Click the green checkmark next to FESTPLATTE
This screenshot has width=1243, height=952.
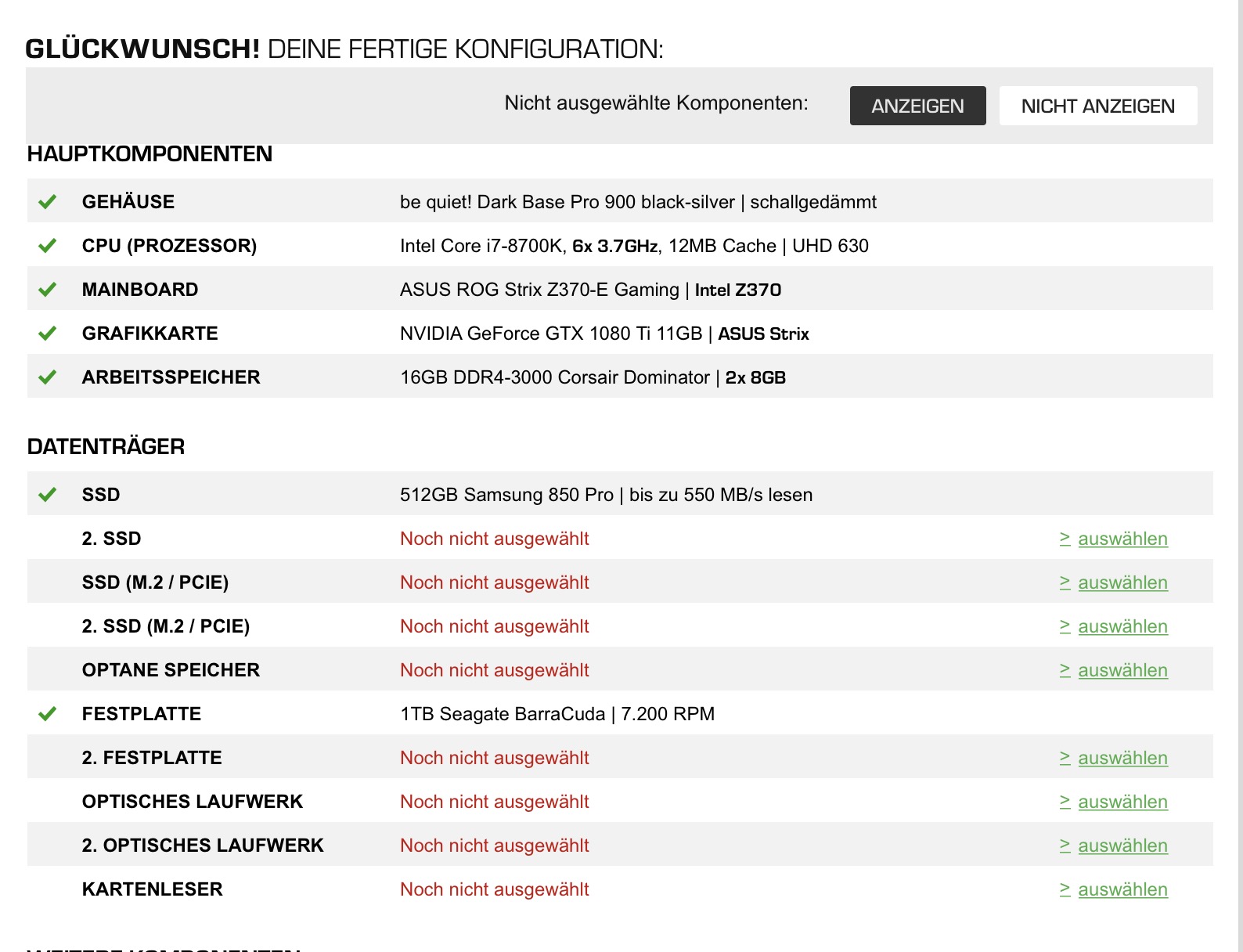(x=48, y=714)
